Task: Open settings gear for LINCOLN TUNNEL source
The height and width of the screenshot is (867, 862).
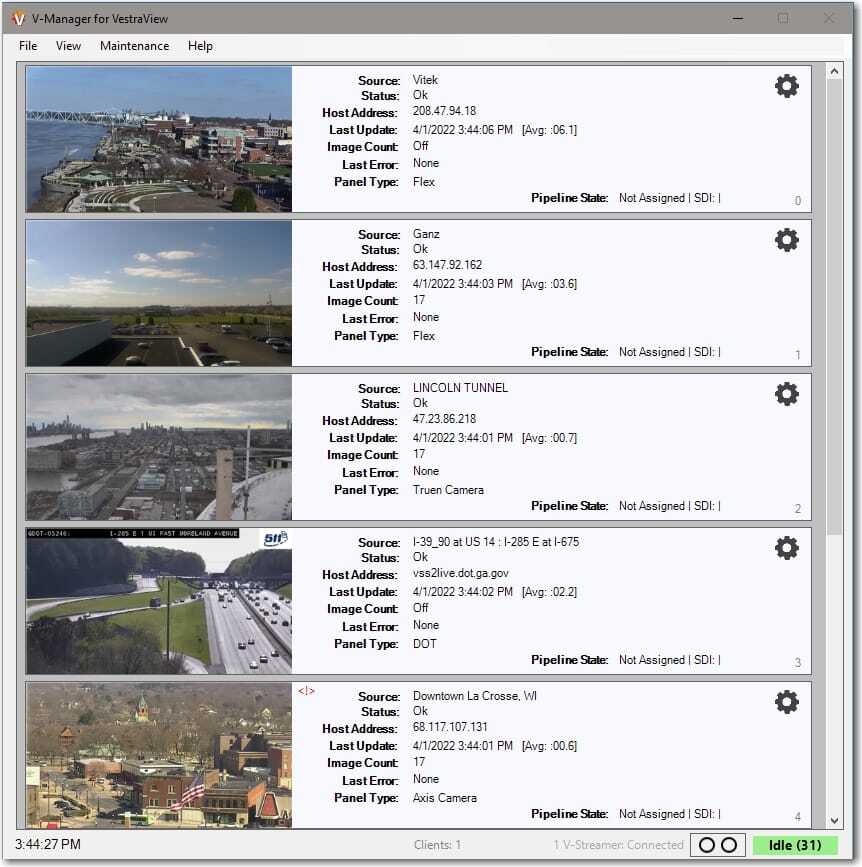Action: tap(786, 394)
